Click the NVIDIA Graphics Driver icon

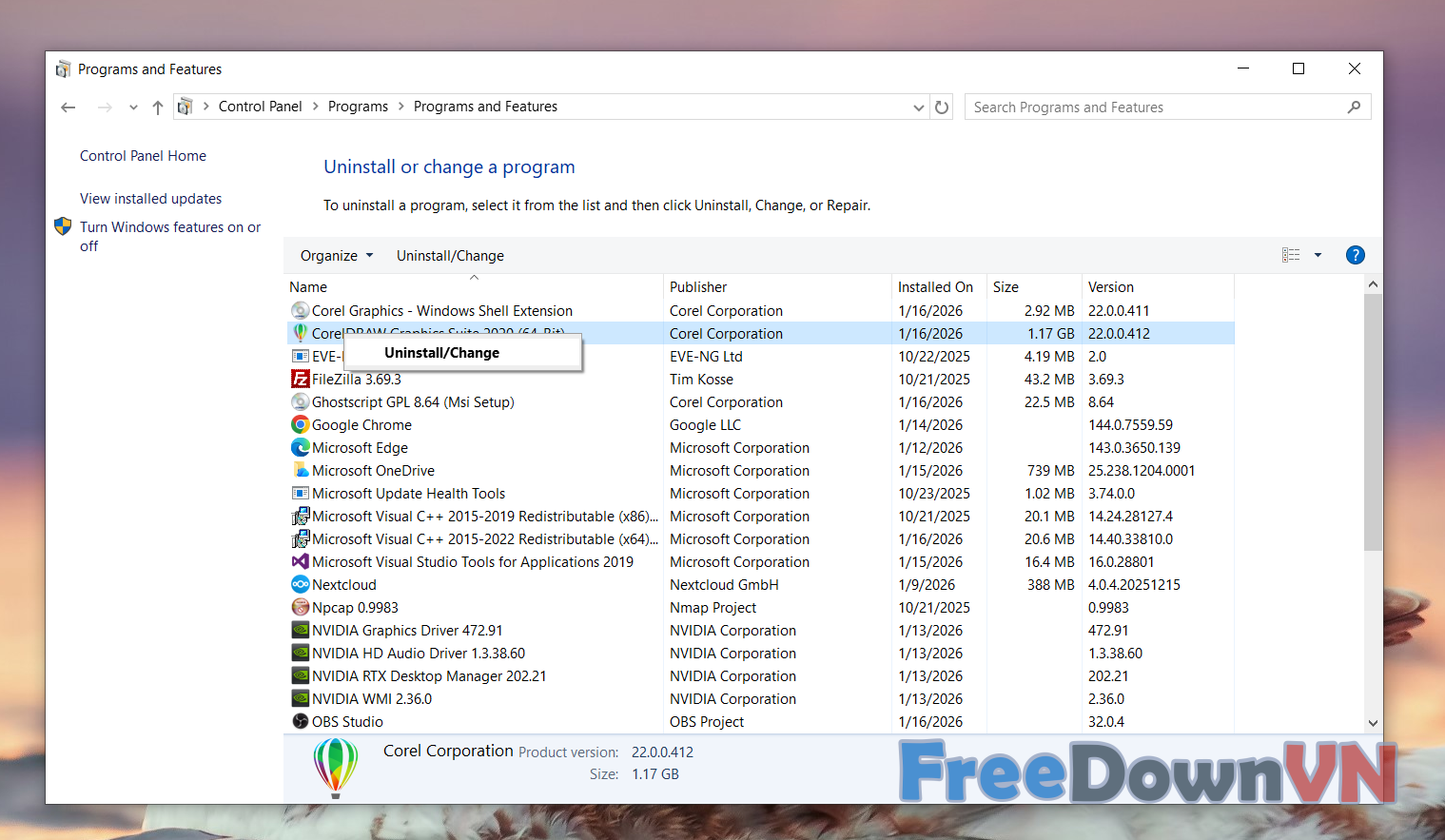(x=300, y=631)
